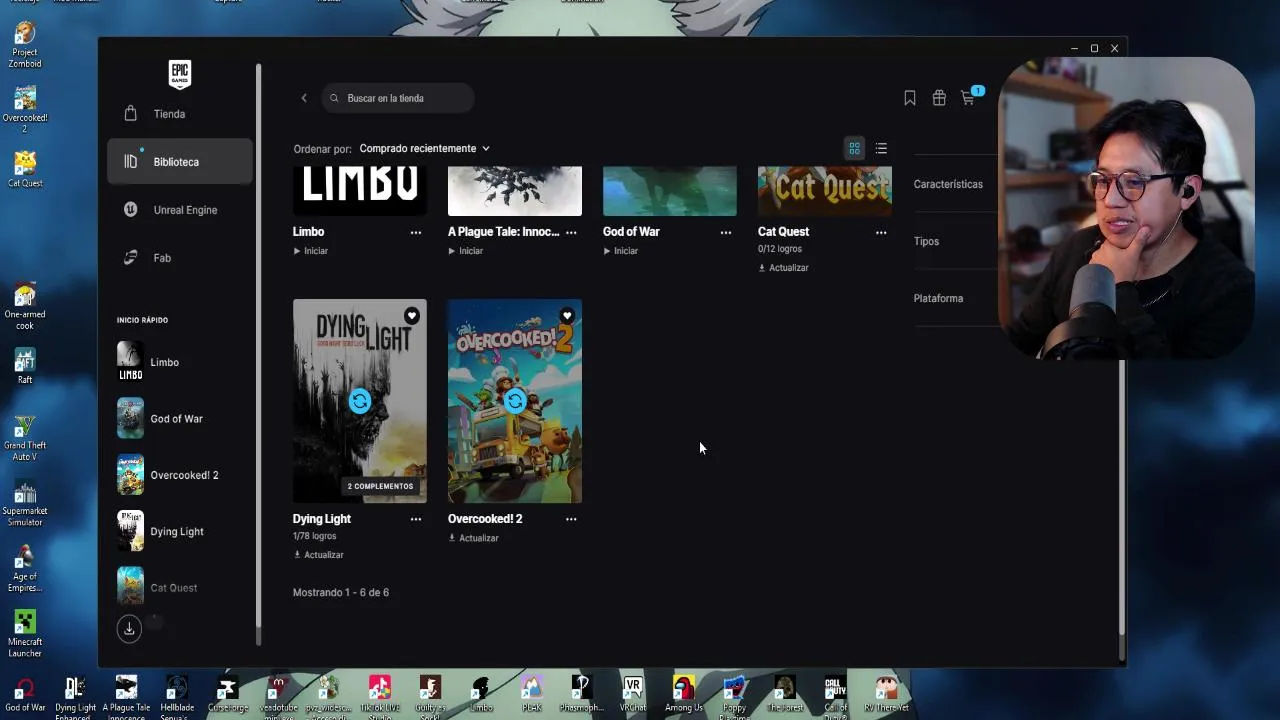Open VRChat desktop icon
Screen dimensions: 1280x720
click(633, 695)
